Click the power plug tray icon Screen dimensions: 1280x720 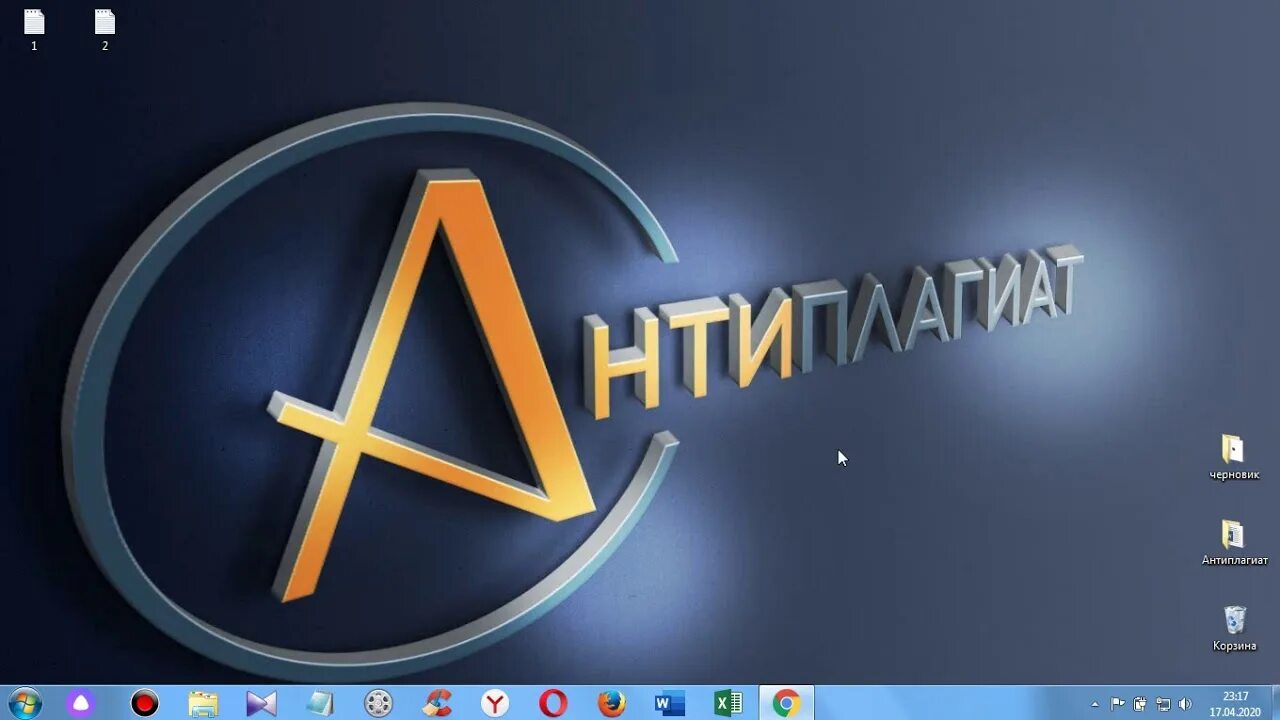click(1140, 704)
